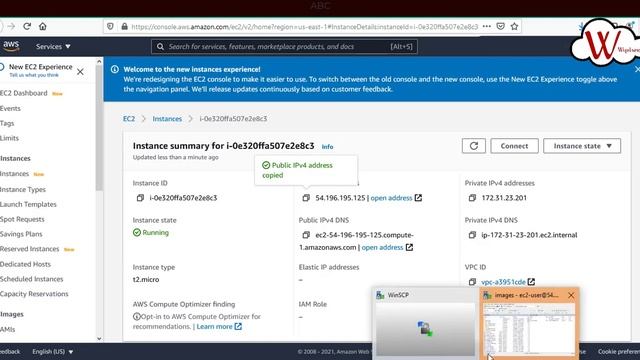This screenshot has width=640, height=360.
Task: Open tracking protection shield icon
Action: (x=110, y=27)
